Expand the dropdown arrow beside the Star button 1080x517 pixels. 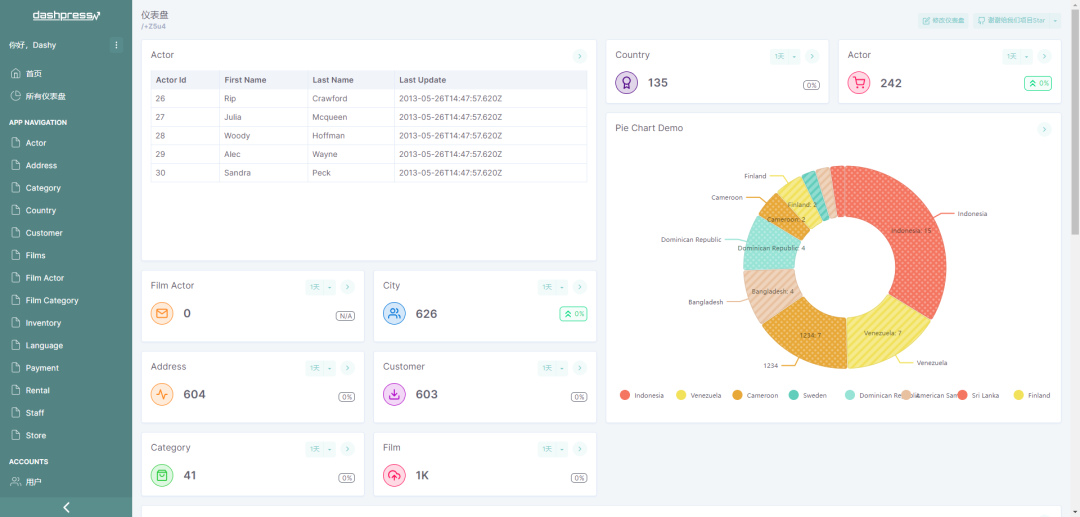coord(1054,20)
